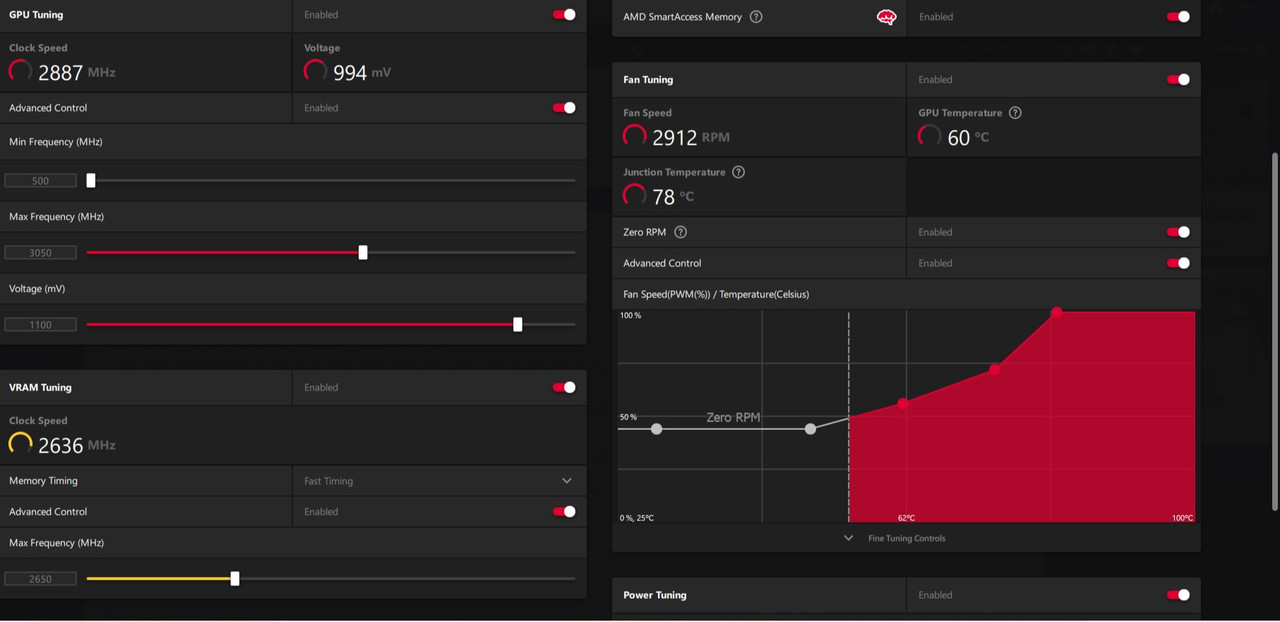The height and width of the screenshot is (622, 1280).
Task: Click the Voltage (mV) slider handle
Action: coord(517,325)
